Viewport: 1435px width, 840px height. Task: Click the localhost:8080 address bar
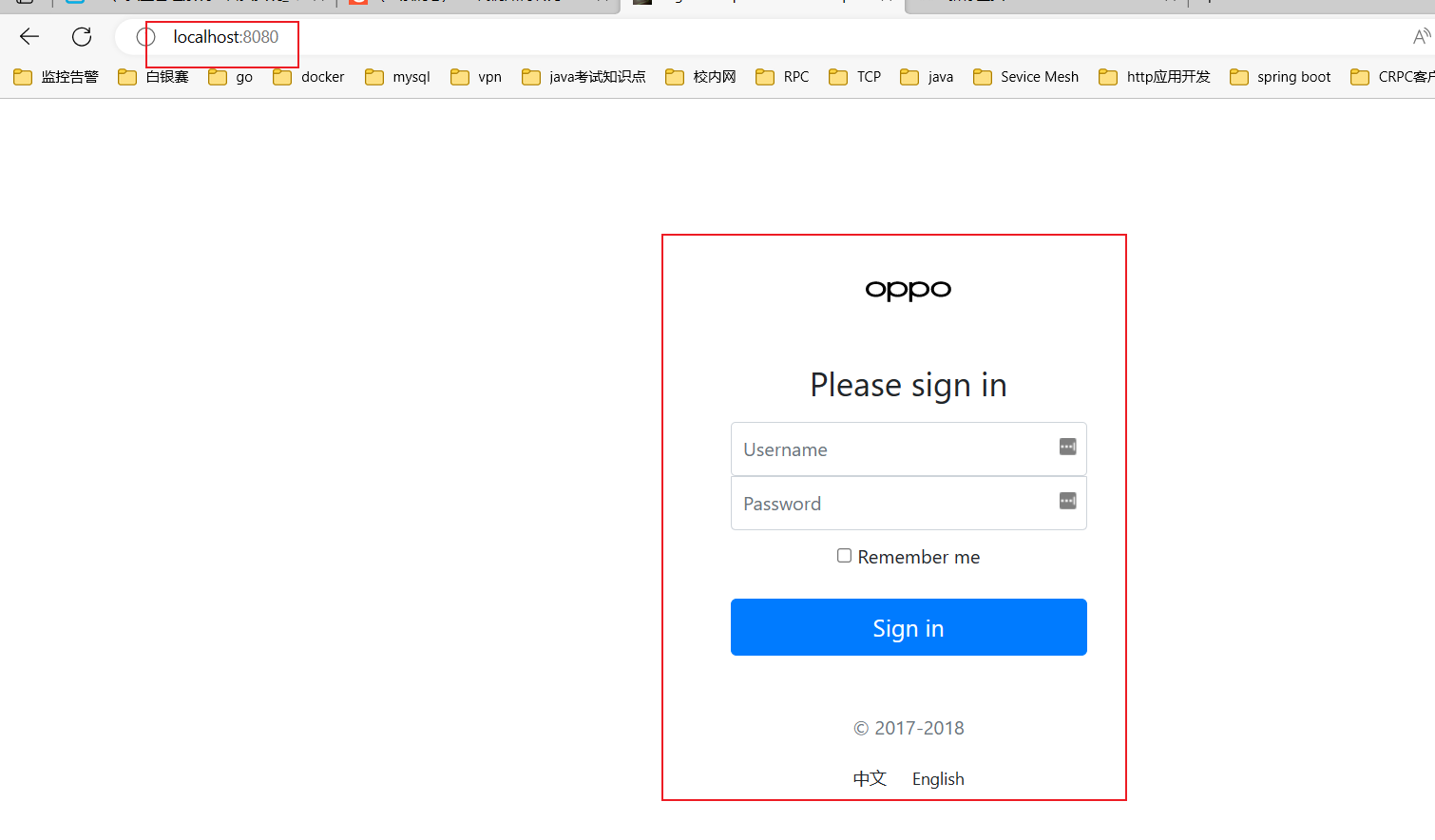[760, 37]
